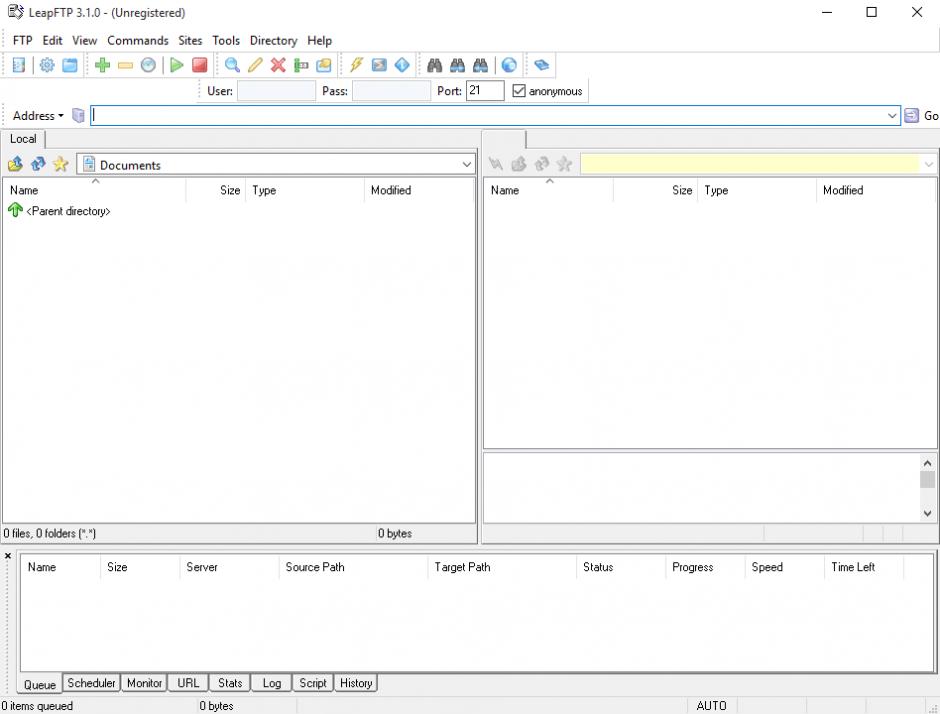The height and width of the screenshot is (714, 940).
Task: Open the Help menu
Action: pyautogui.click(x=320, y=40)
